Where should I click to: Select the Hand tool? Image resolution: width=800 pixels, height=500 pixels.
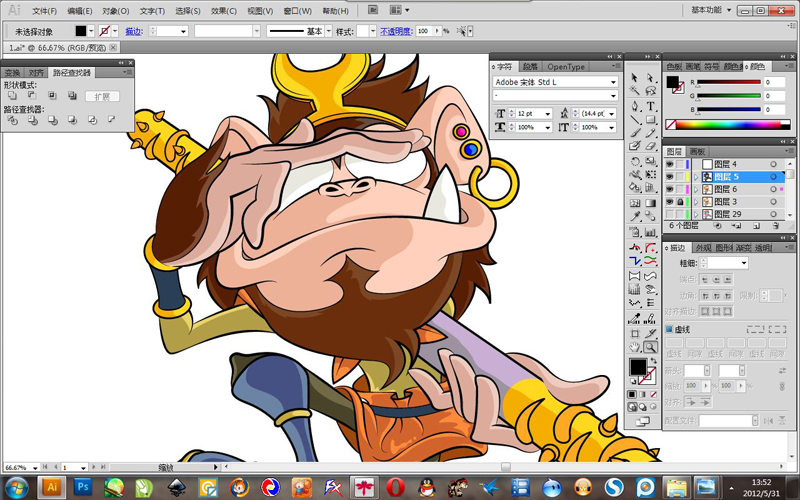(x=635, y=347)
